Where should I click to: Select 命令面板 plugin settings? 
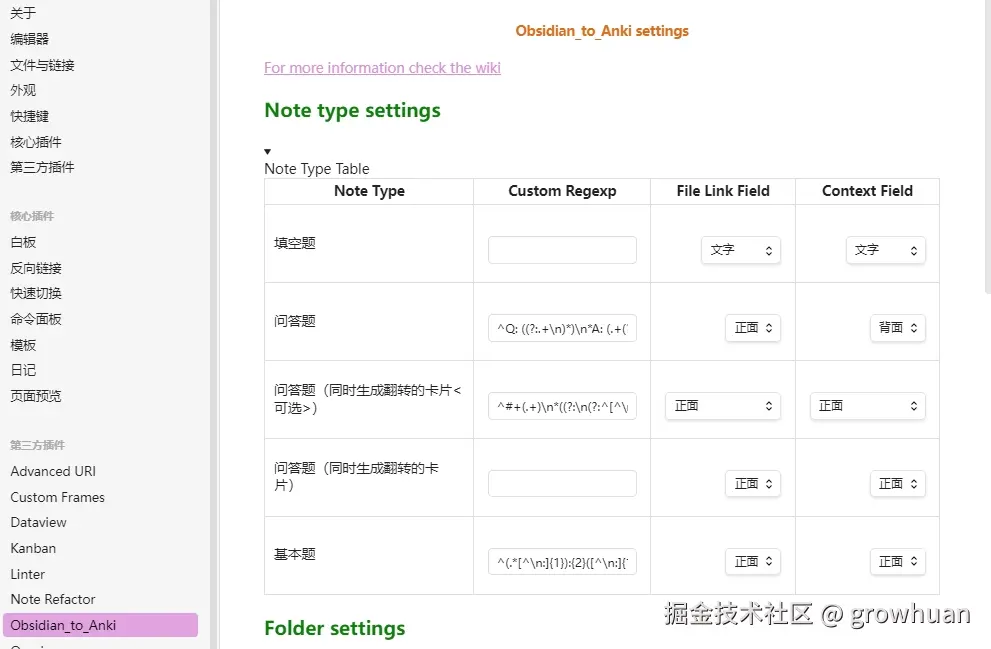(36, 319)
